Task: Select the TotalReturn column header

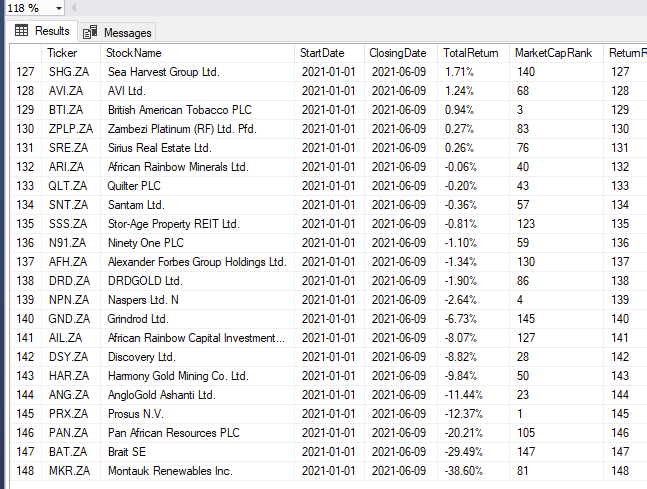Action: point(473,53)
